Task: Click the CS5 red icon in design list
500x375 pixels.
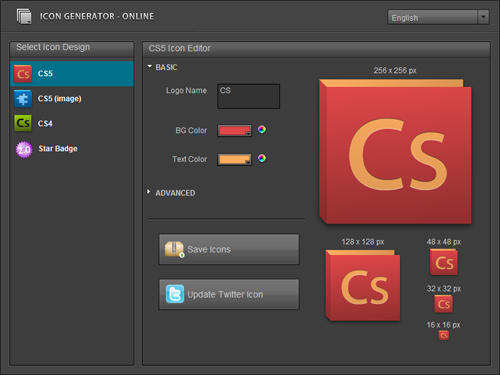Action: (x=23, y=74)
